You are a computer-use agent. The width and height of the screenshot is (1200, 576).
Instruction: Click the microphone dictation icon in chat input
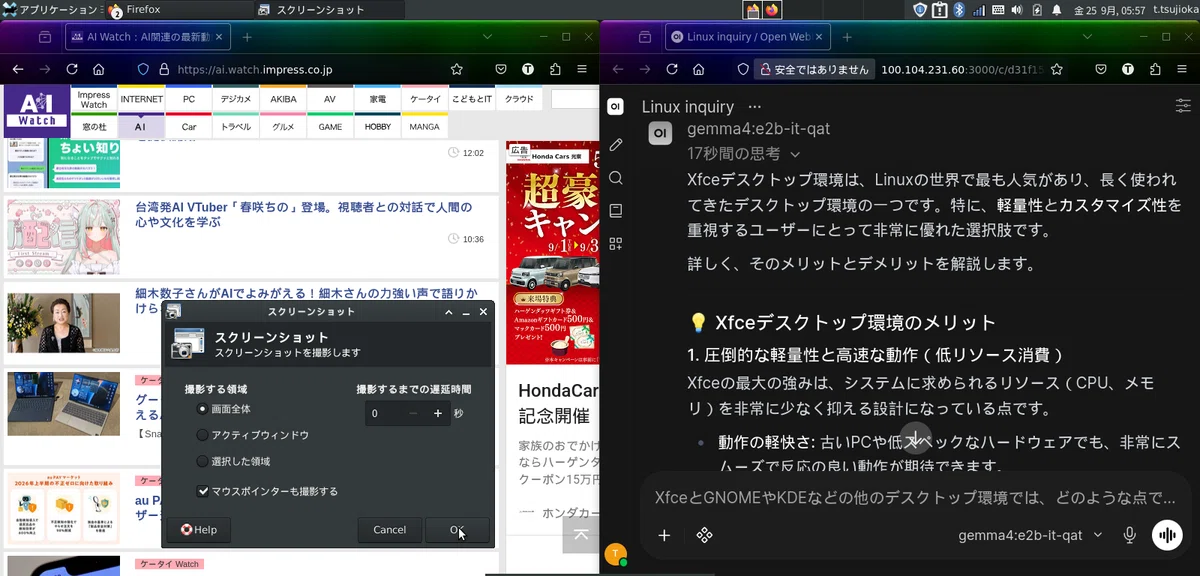point(1130,535)
